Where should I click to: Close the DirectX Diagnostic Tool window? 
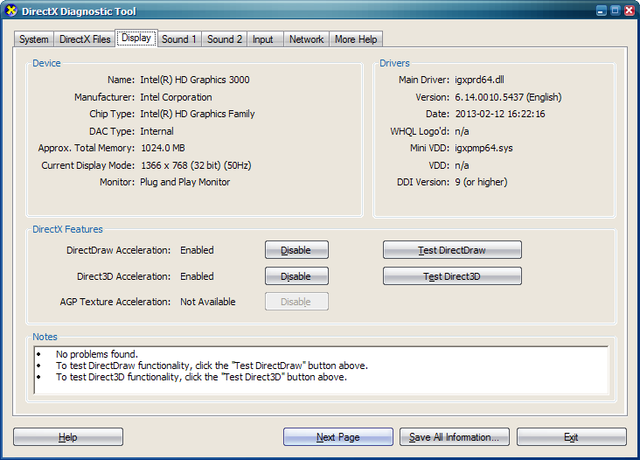point(629,11)
